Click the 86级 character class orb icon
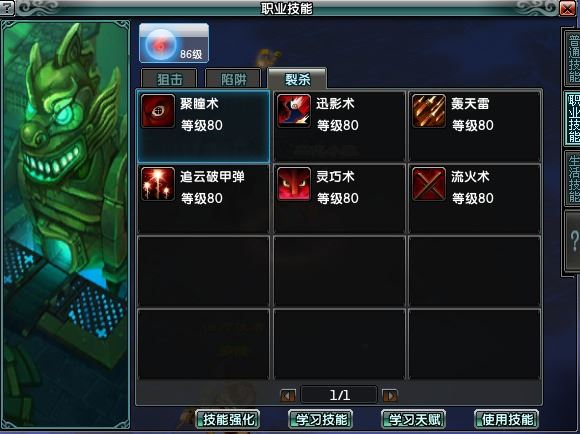The image size is (580, 434). tap(174, 43)
